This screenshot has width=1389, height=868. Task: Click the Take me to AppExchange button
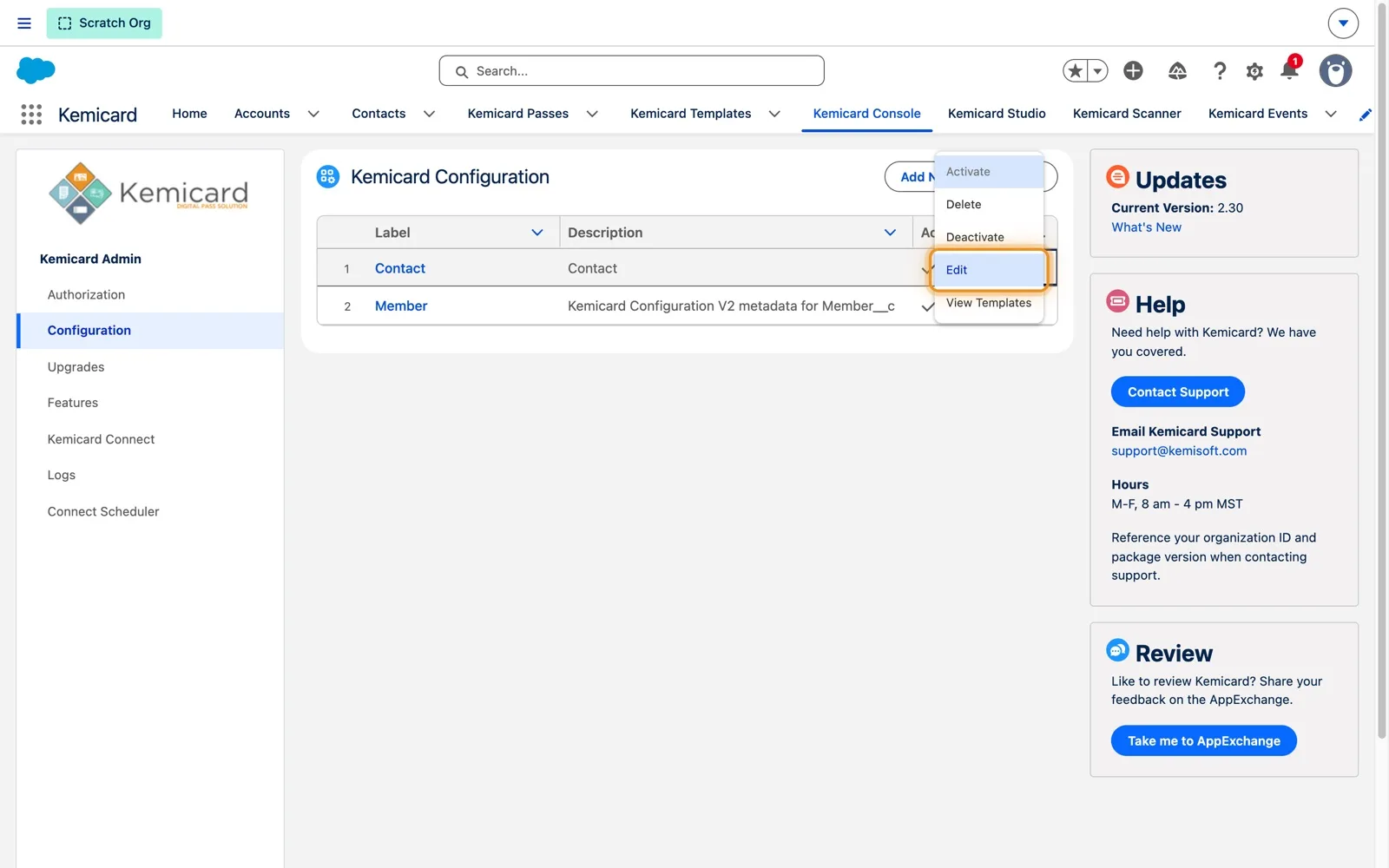(x=1204, y=741)
